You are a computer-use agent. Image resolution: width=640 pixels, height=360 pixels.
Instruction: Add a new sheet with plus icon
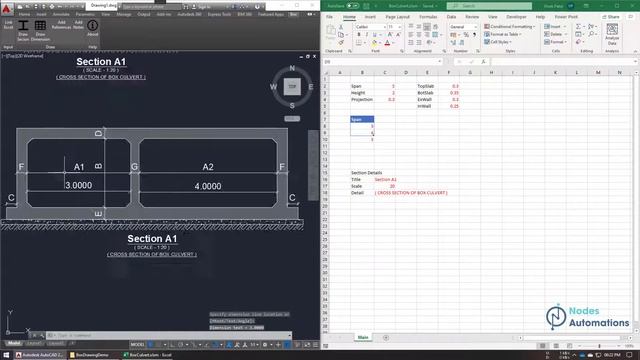[x=386, y=338]
